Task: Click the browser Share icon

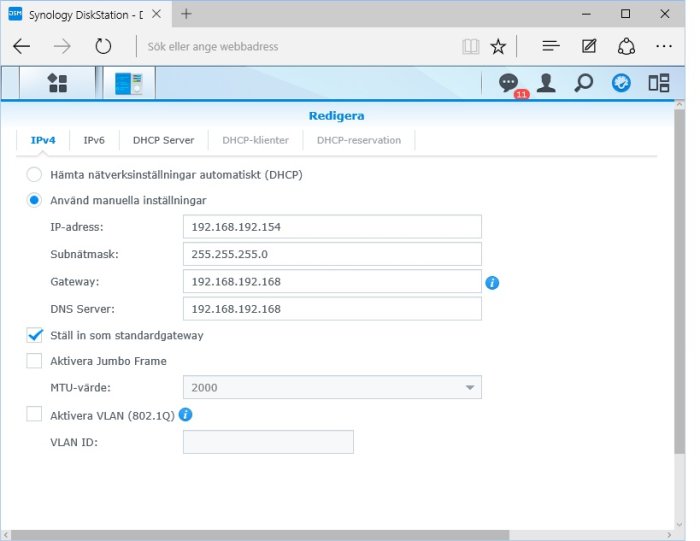Action: click(x=626, y=46)
